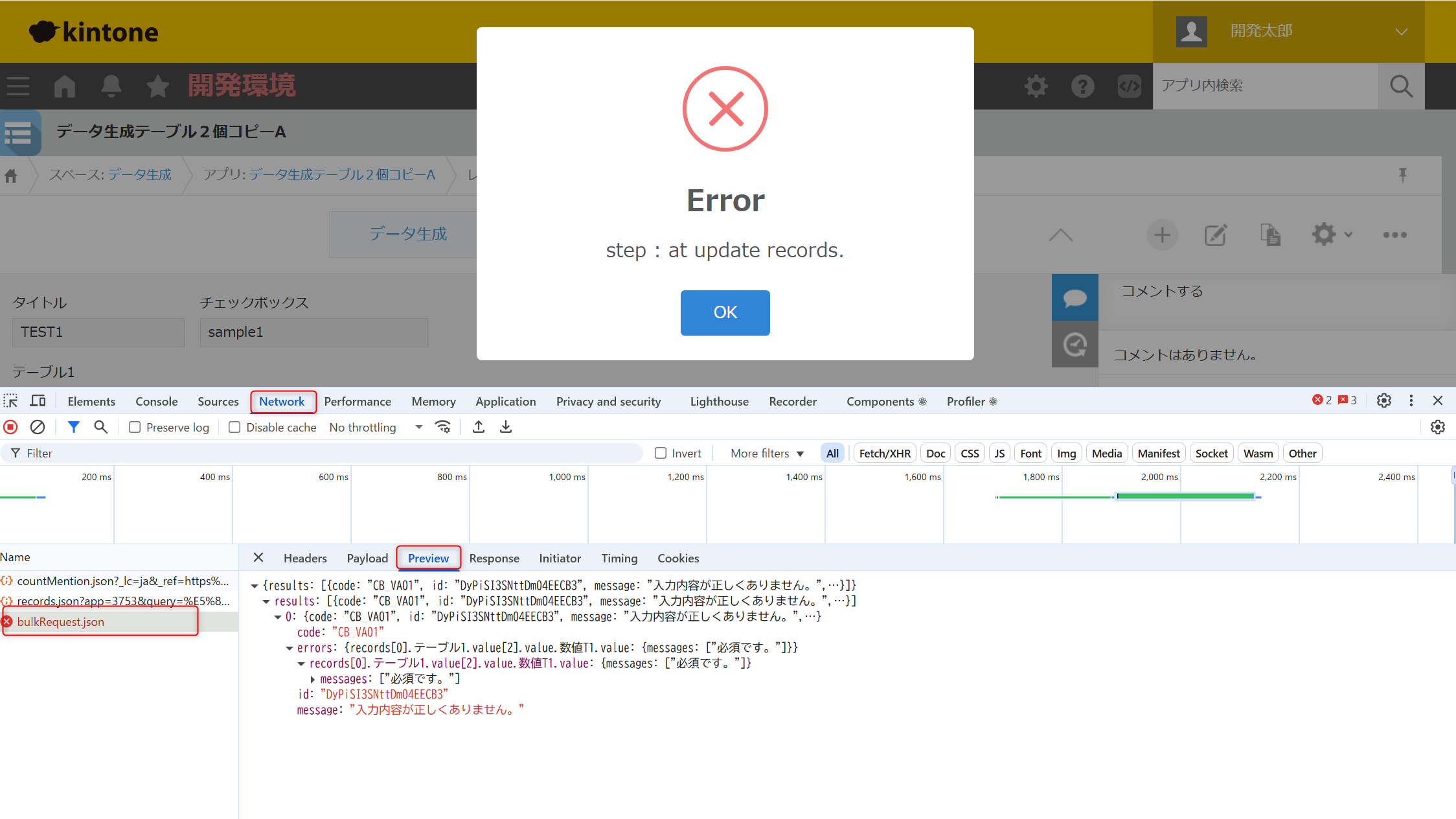Viewport: 1456px width, 819px height.
Task: Toggle the network filter funnel icon
Action: coord(74,427)
